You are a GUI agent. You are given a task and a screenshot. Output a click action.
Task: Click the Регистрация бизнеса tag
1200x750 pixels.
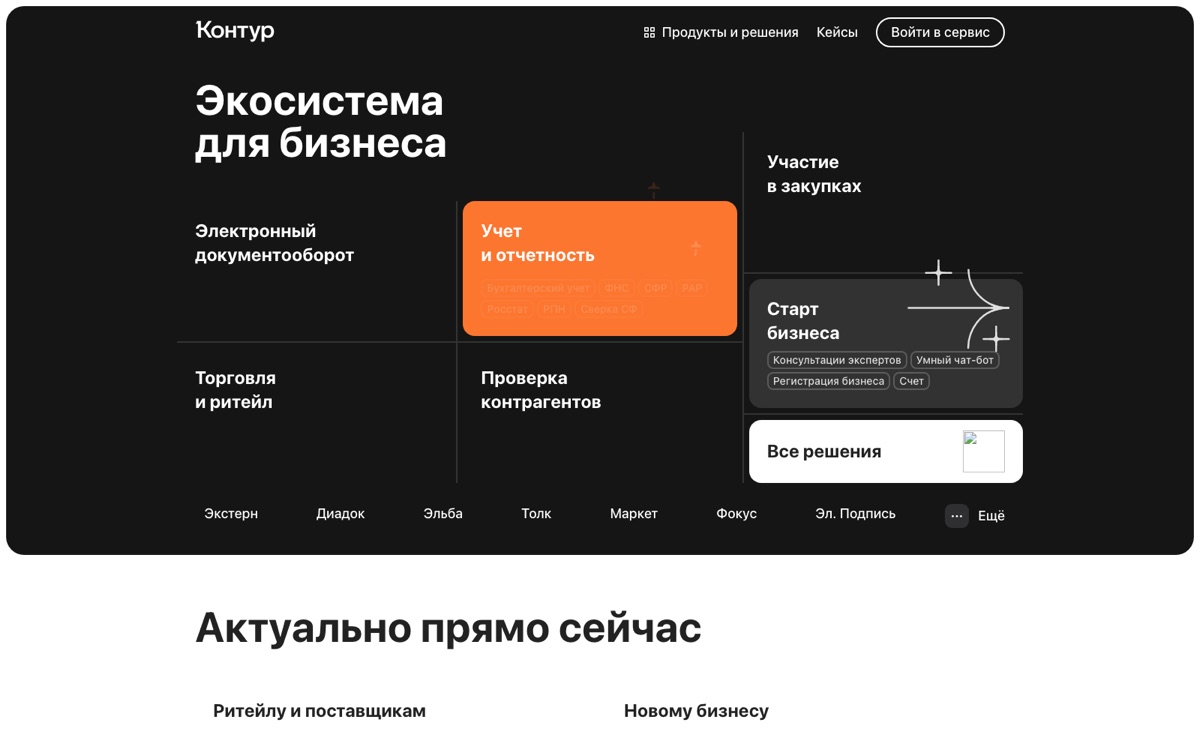tap(829, 381)
